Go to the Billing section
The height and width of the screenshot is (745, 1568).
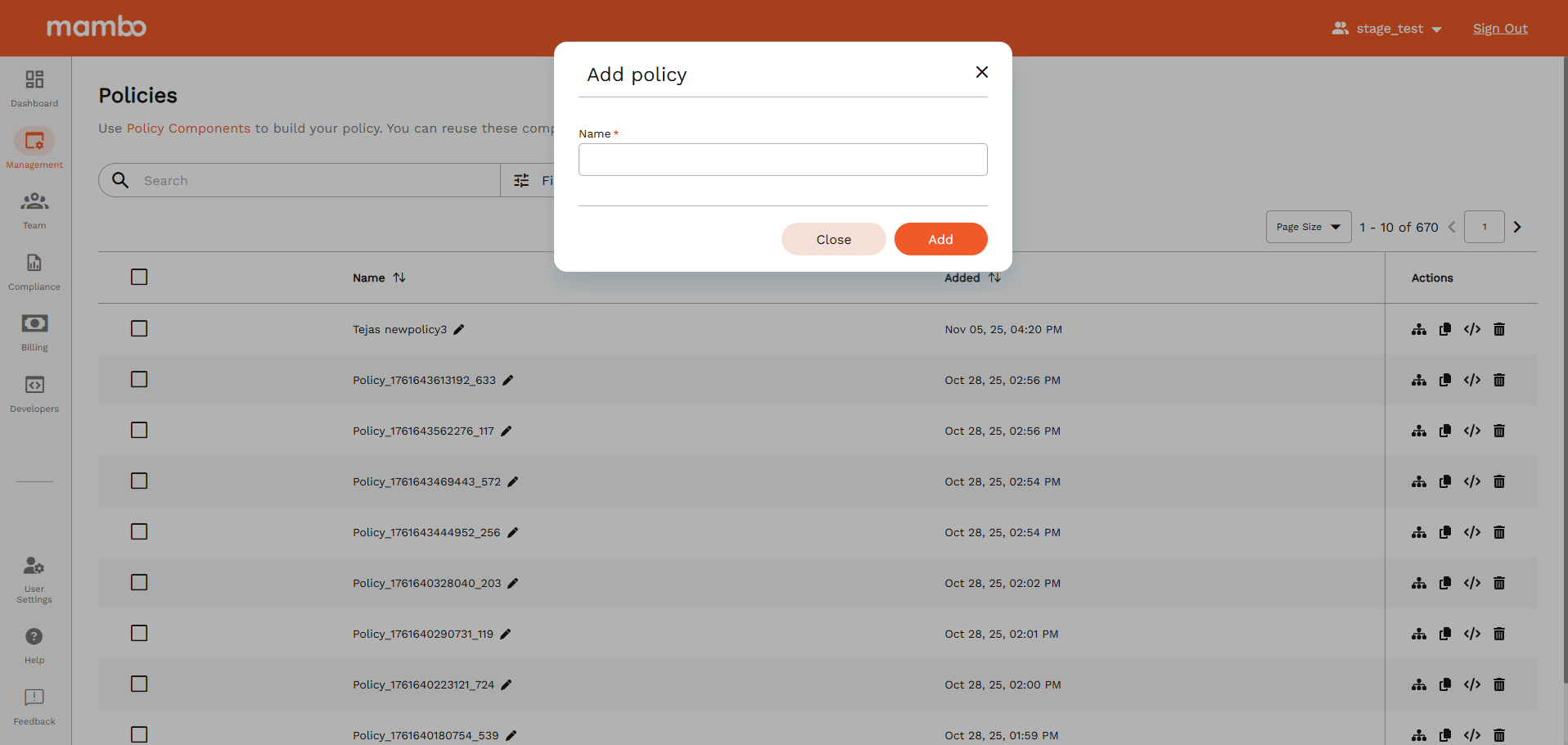coord(34,332)
